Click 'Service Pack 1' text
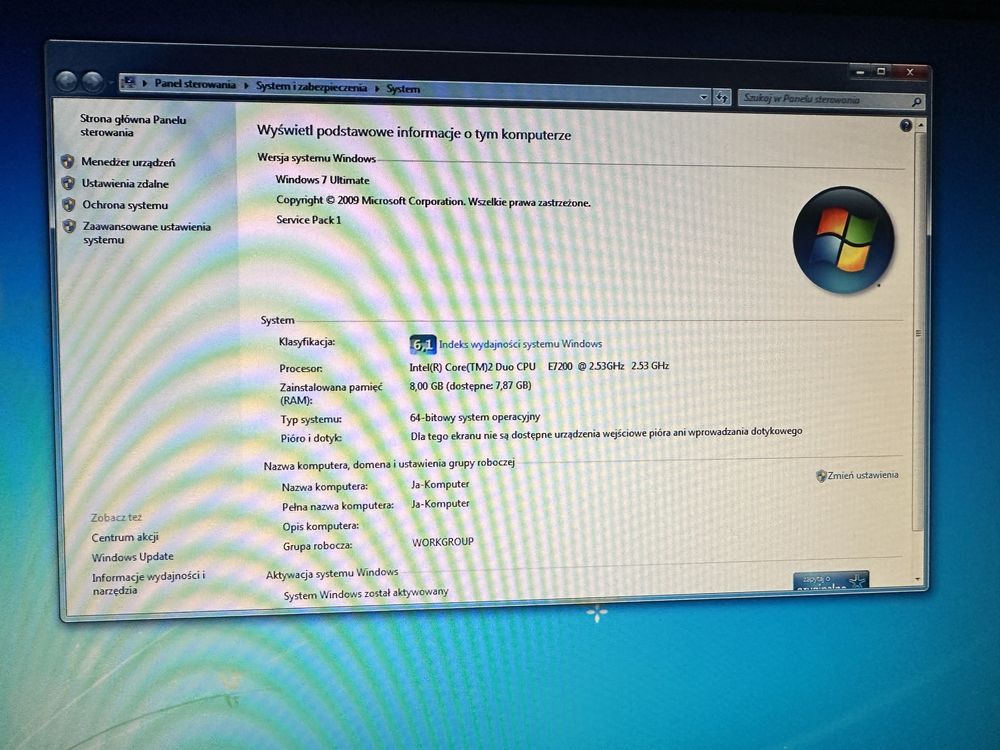 pyautogui.click(x=309, y=219)
